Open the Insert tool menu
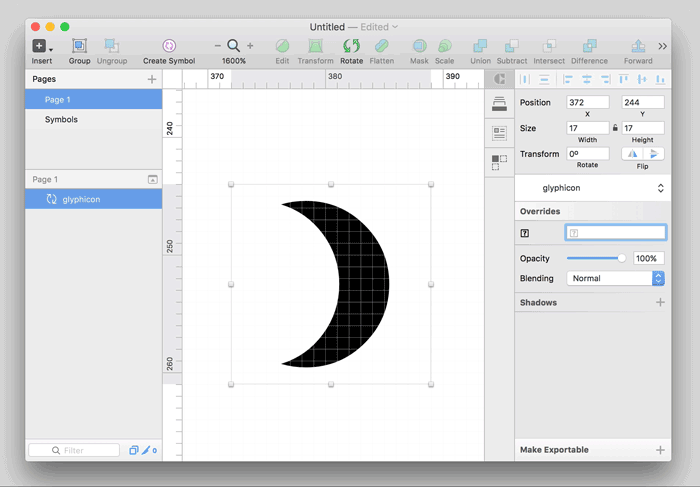The height and width of the screenshot is (487, 700). tap(42, 46)
